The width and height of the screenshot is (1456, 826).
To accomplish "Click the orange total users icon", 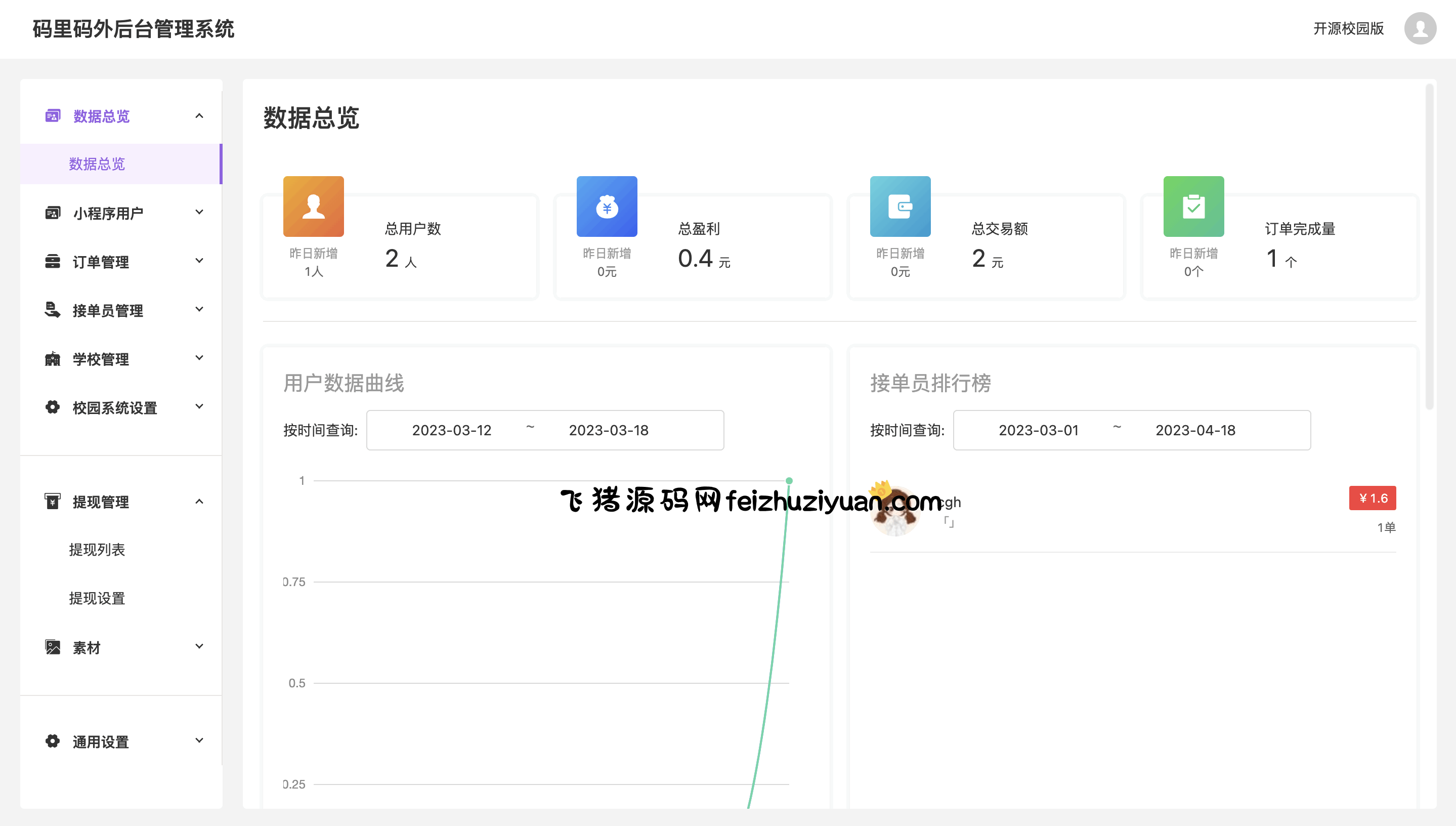I will click(x=314, y=206).
